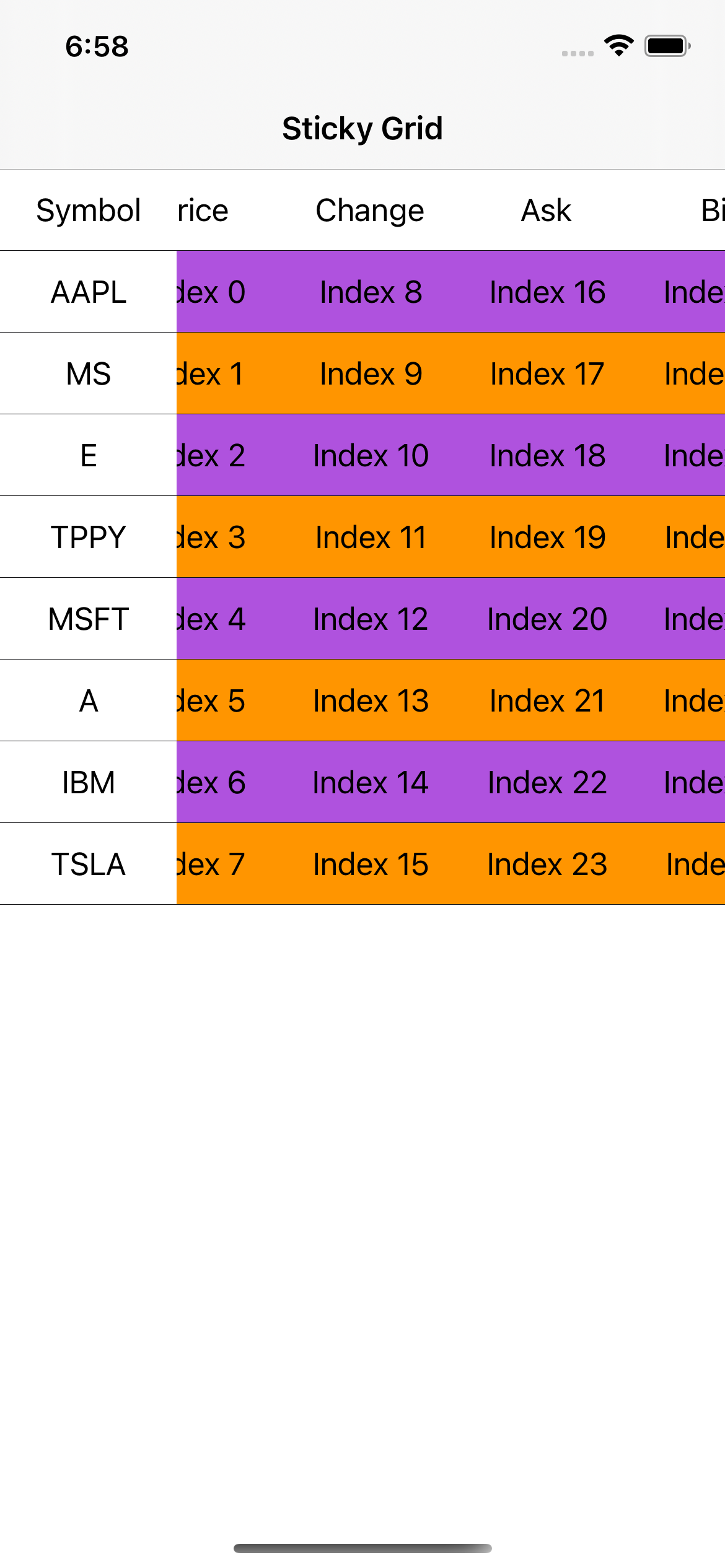This screenshot has width=725, height=1568.
Task: Tap the Index 15 cell
Action: [371, 865]
